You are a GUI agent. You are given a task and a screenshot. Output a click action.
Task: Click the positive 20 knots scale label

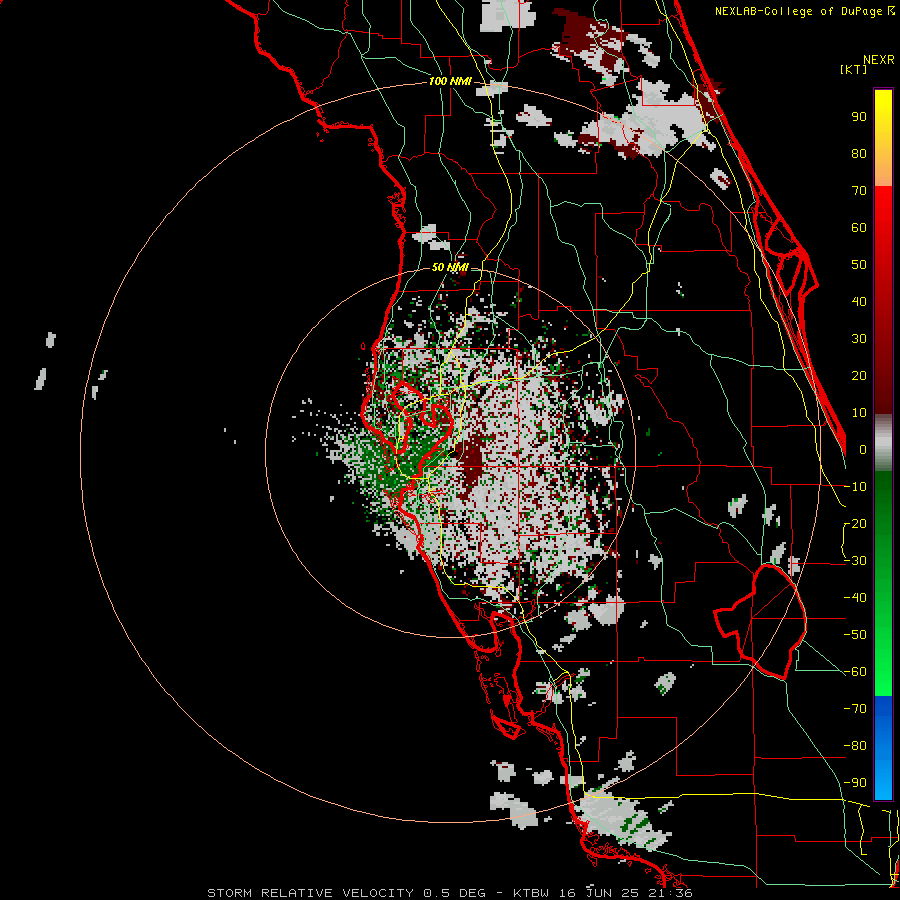click(x=859, y=376)
